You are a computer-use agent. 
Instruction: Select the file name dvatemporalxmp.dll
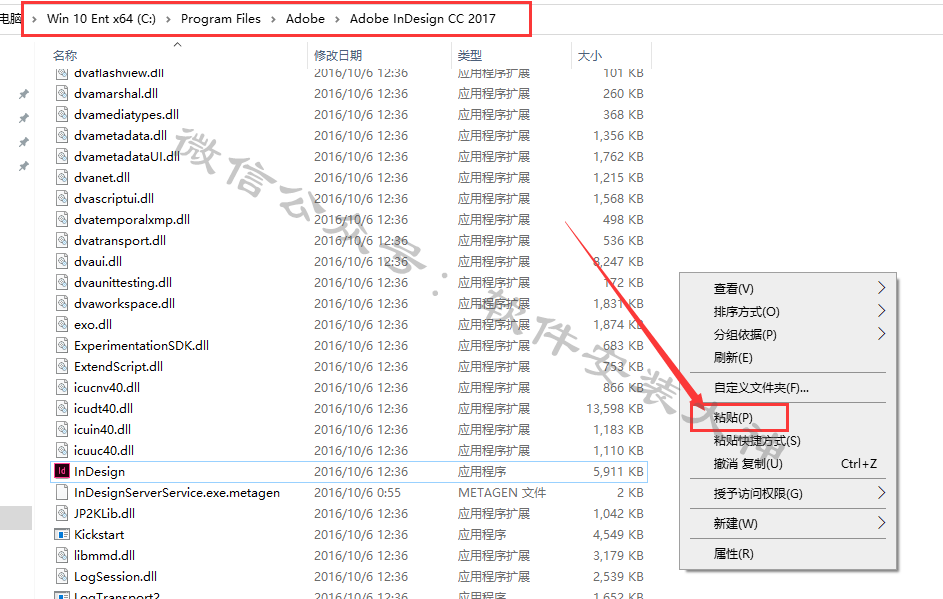(x=132, y=220)
